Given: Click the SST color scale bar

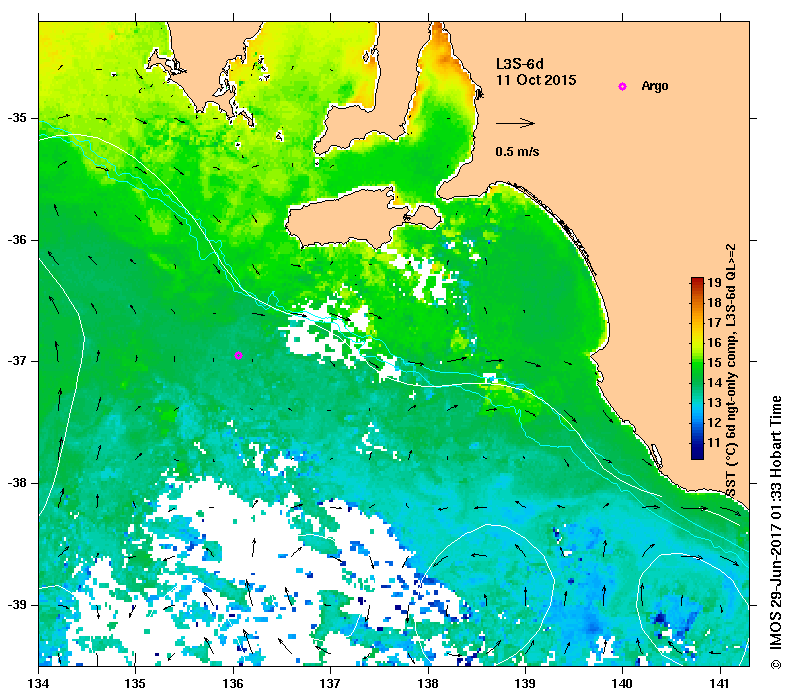Looking at the screenshot, I should coord(697,368).
